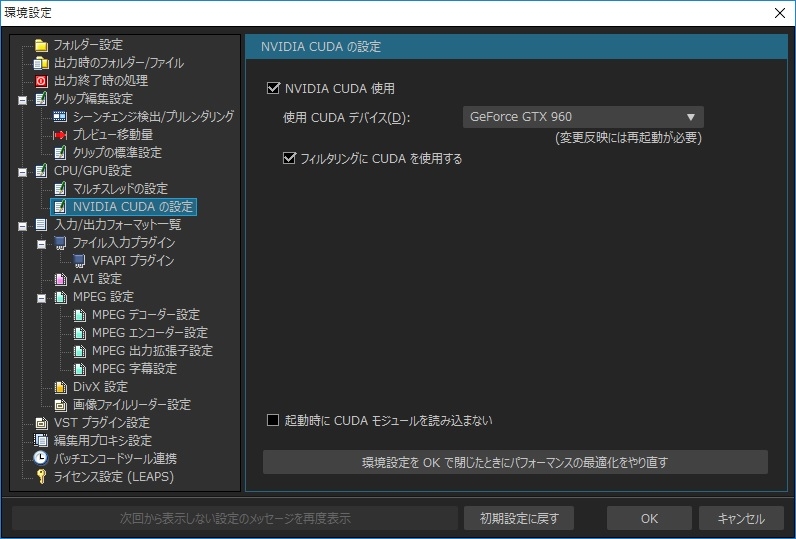
Task: Collapse the MPEG 設定 tree node
Action: tap(41, 298)
